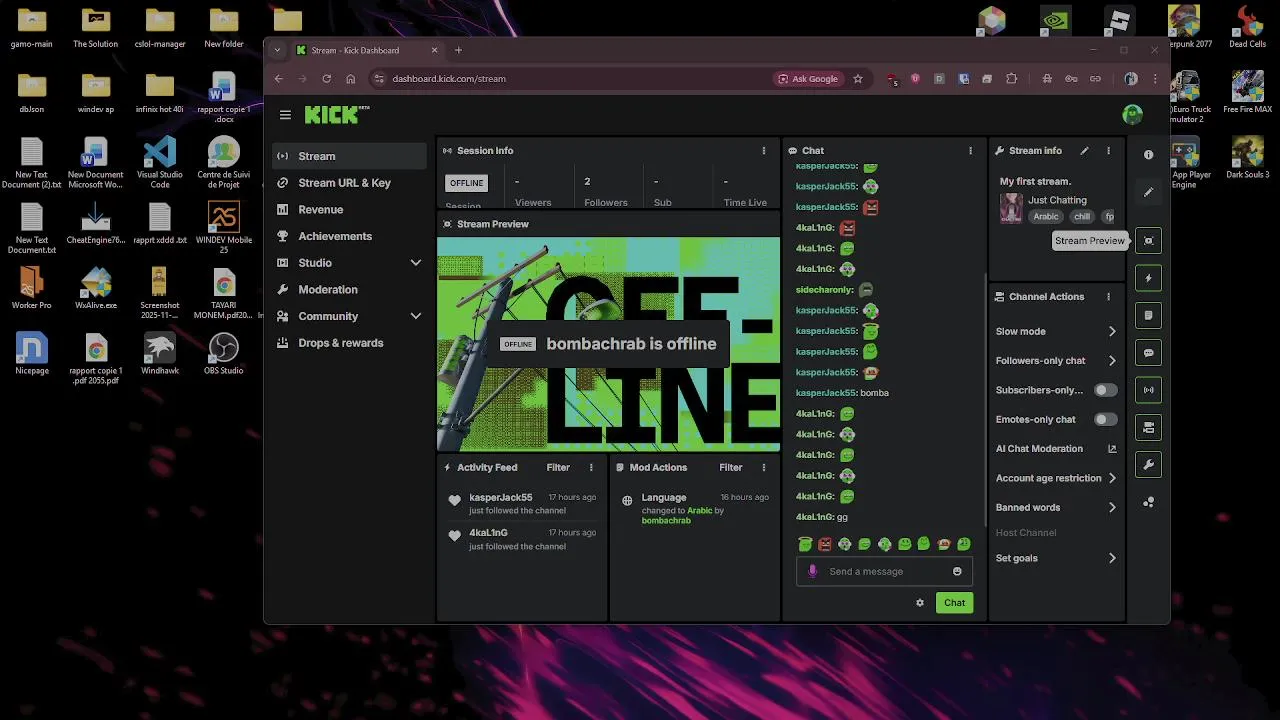Reload the Kick dashboard page
This screenshot has width=1280, height=720.
[326, 79]
